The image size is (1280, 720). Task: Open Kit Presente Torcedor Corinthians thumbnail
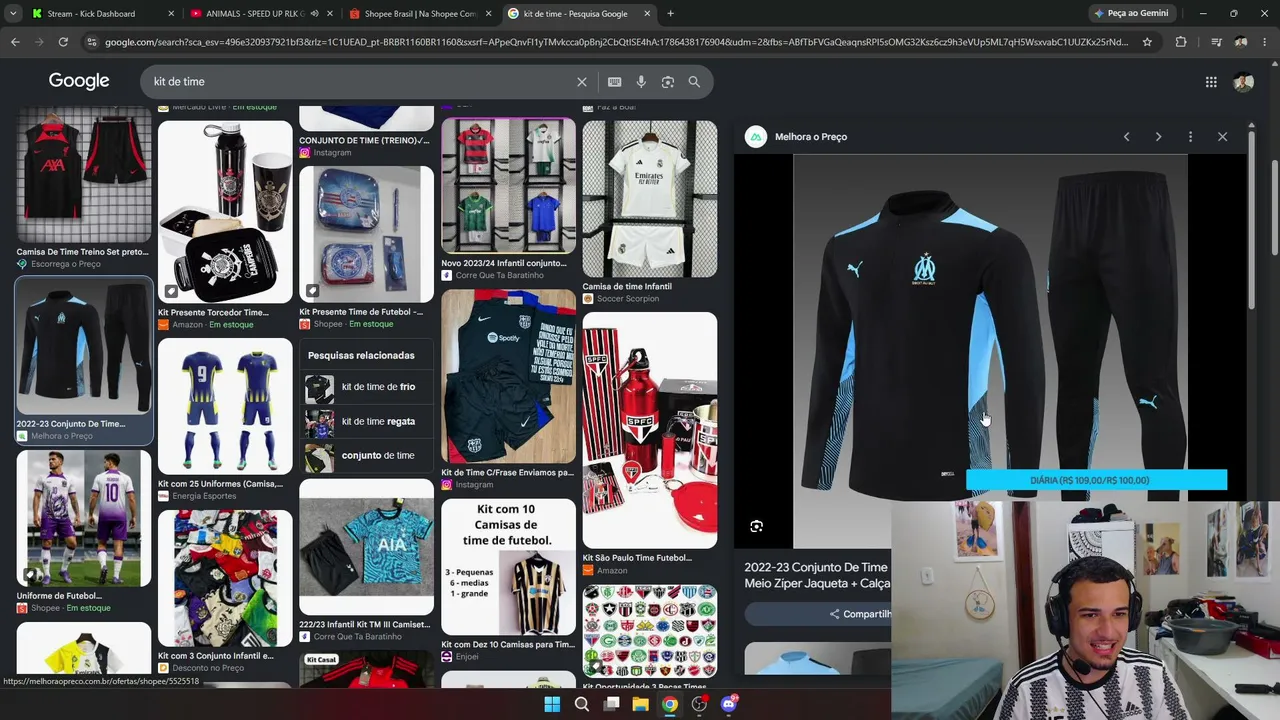pos(225,212)
